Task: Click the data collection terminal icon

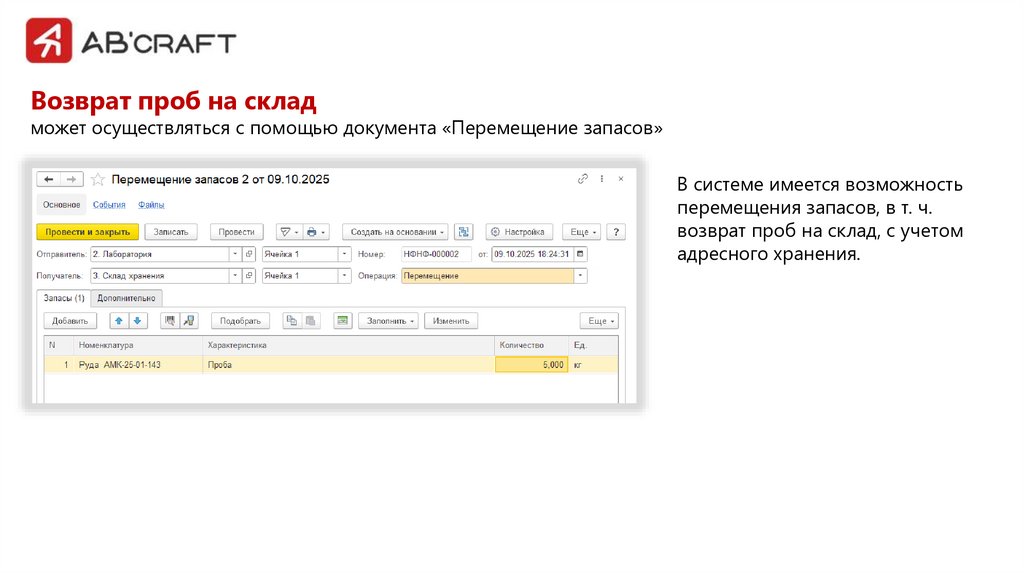Action: click(189, 321)
